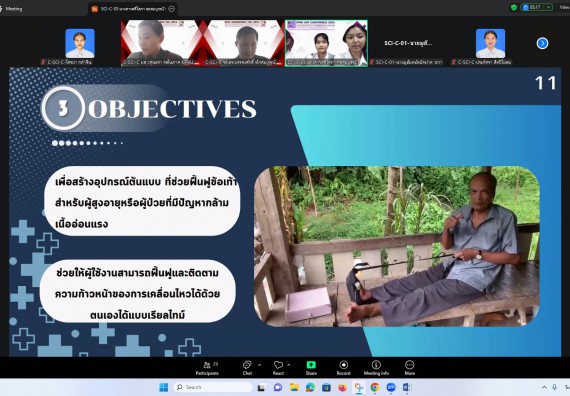Select video tile of man on red background
570x396 pixels.
pyautogui.click(x=244, y=43)
